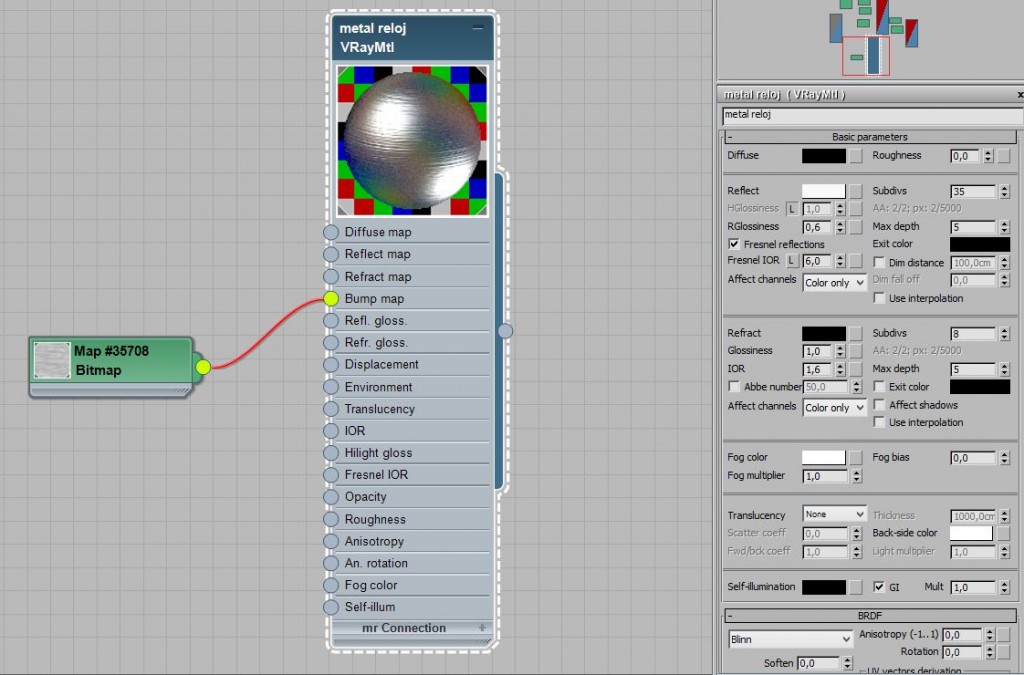This screenshot has width=1024, height=675.
Task: Click the Diffuse map input socket
Action: click(x=331, y=232)
